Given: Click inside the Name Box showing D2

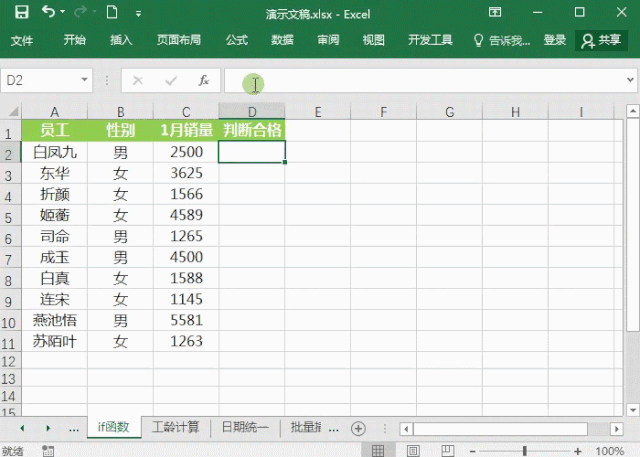Looking at the screenshot, I should point(40,80).
